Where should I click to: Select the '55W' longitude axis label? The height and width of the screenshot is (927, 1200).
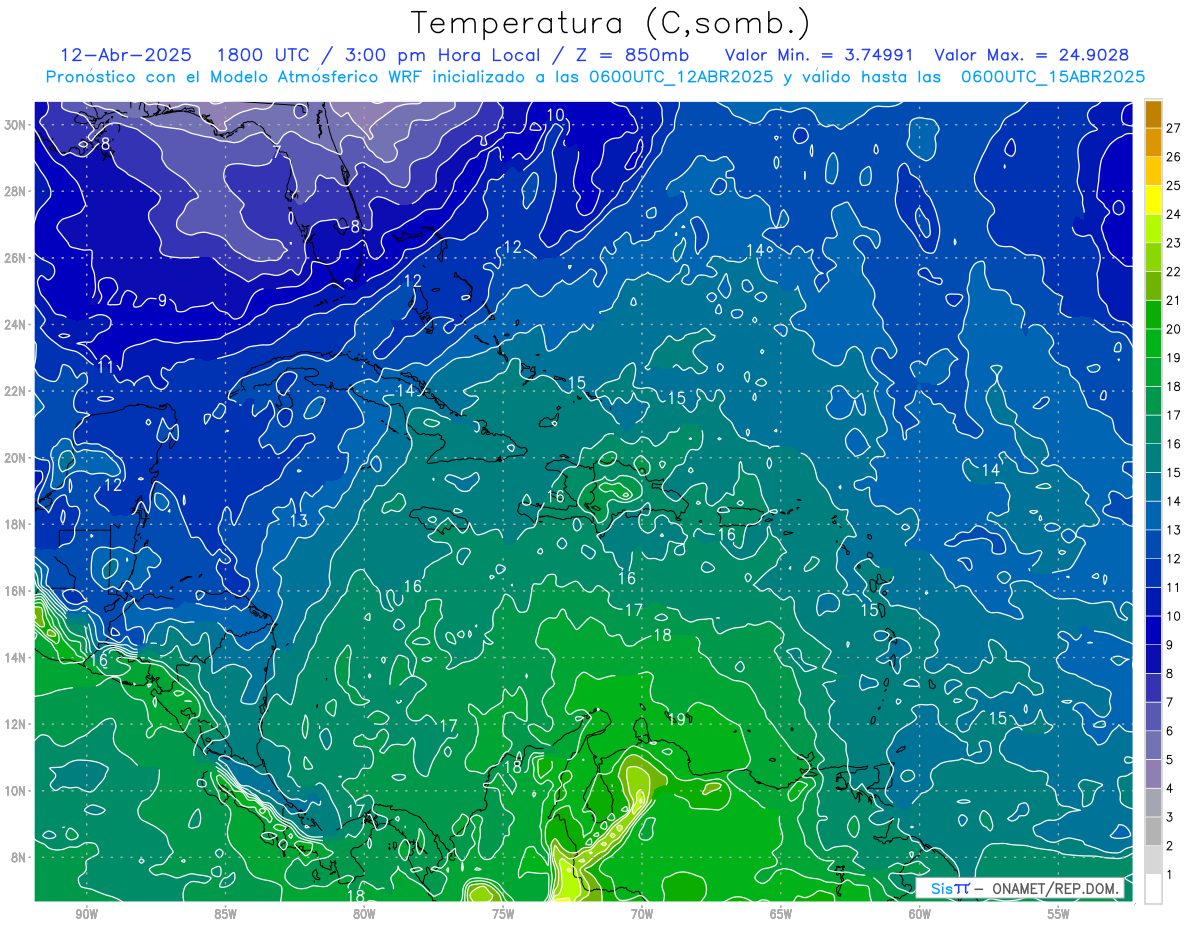[x=1059, y=914]
